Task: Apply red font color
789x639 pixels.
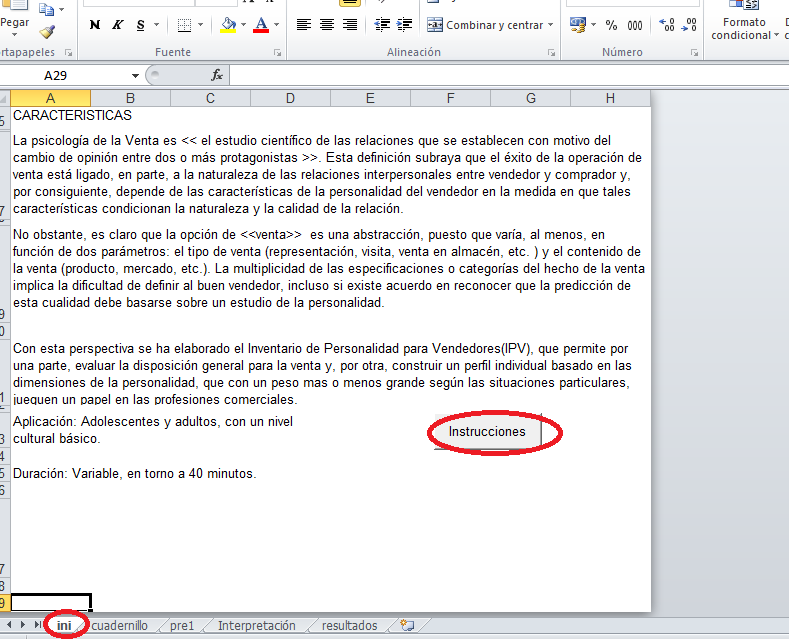Action: click(261, 25)
